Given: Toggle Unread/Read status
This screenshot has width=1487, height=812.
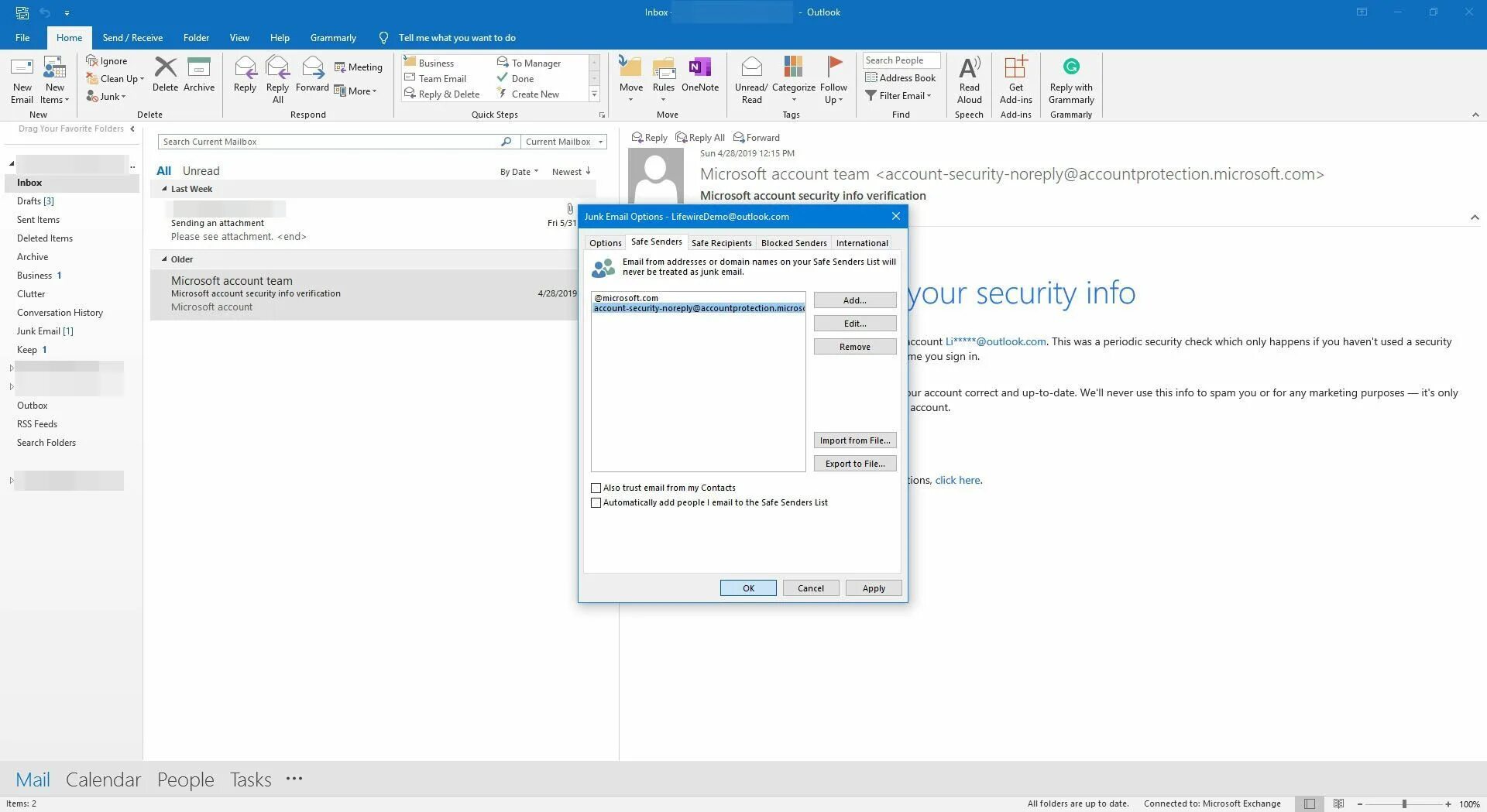Looking at the screenshot, I should click(751, 80).
